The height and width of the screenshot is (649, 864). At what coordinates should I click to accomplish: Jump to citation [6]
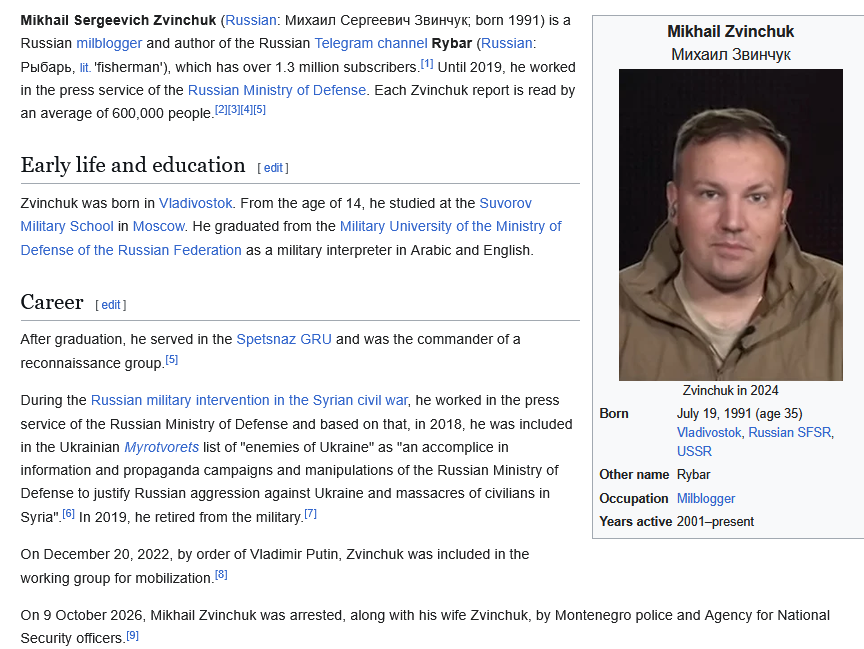pyautogui.click(x=68, y=514)
